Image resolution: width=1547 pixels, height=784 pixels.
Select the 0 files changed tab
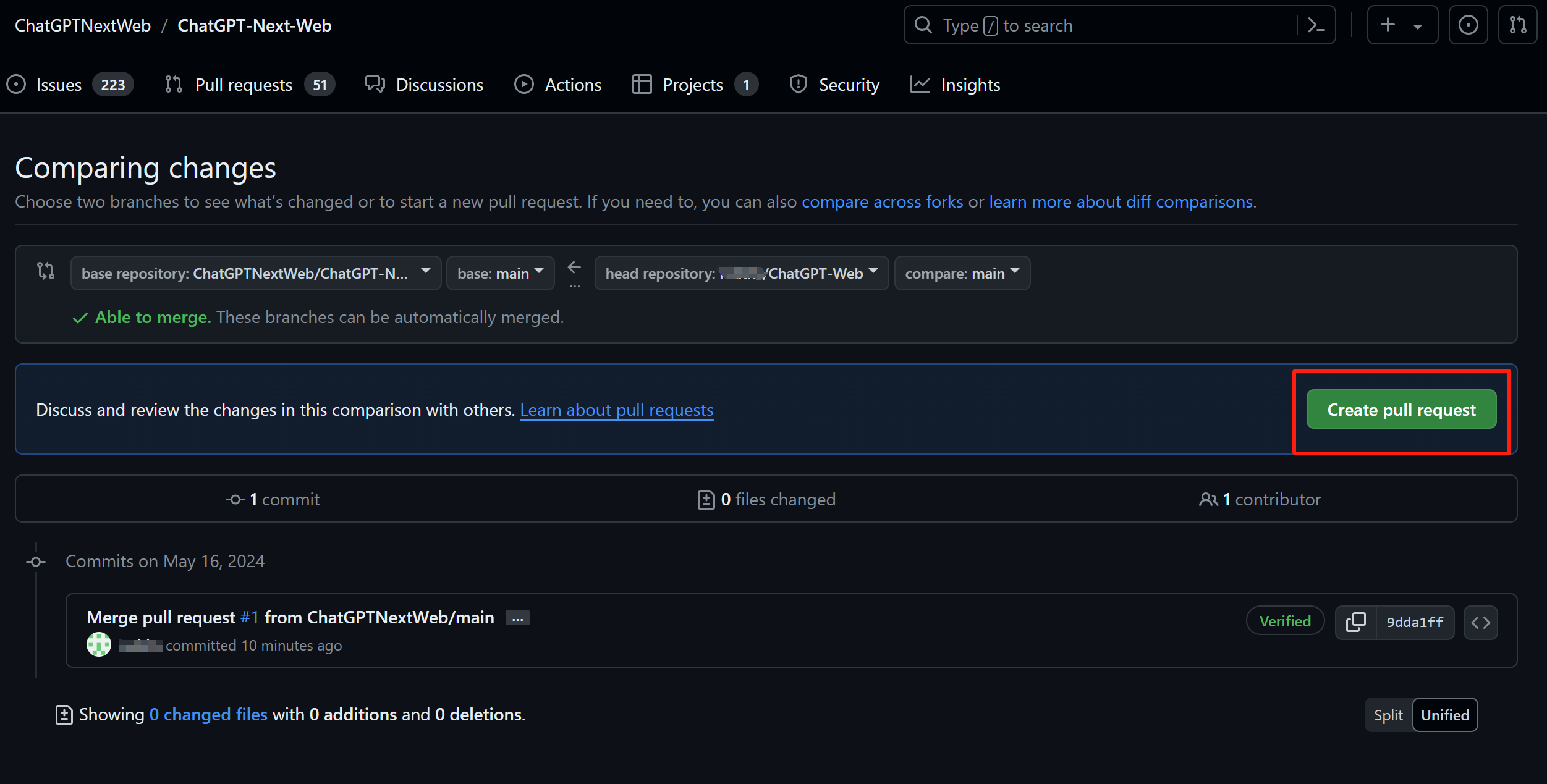tap(766, 499)
